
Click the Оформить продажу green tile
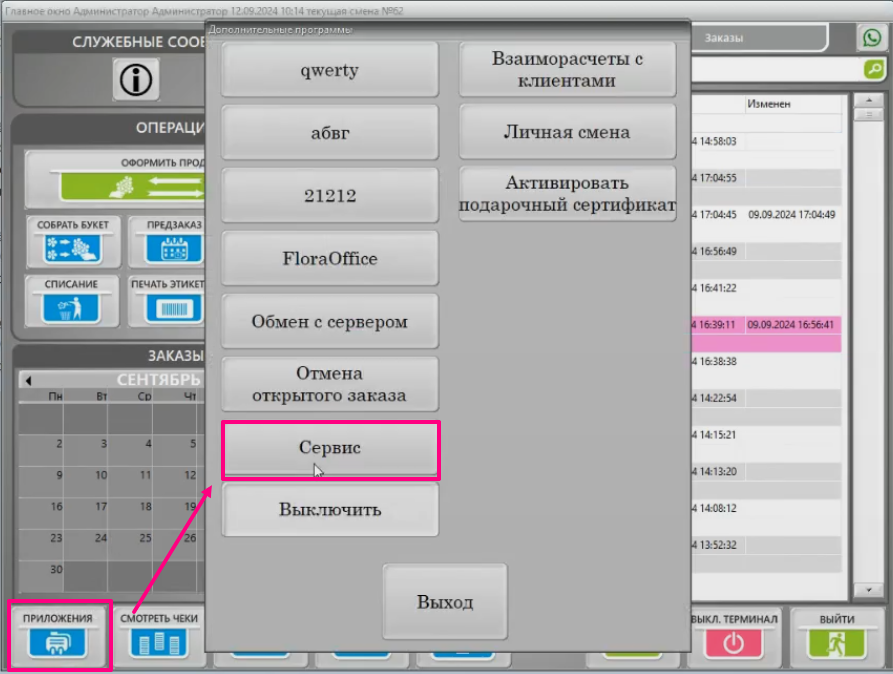coord(117,179)
